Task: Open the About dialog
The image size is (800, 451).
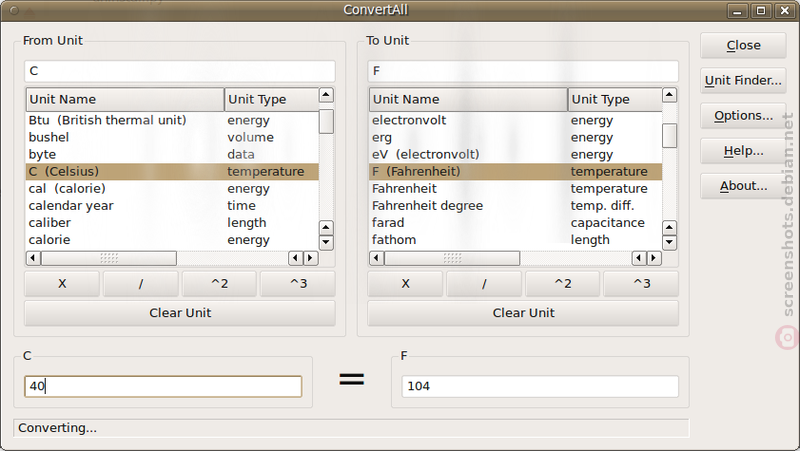Action: tap(743, 186)
